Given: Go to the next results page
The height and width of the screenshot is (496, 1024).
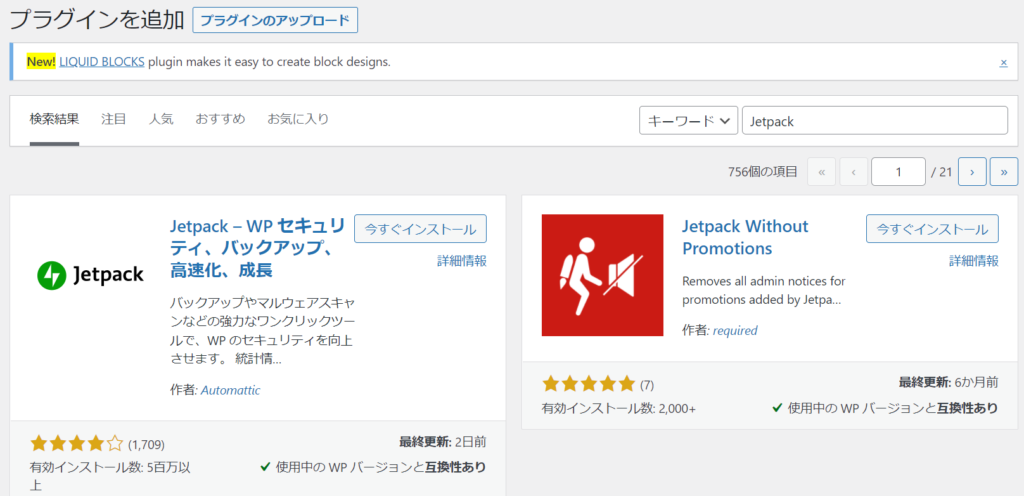Looking at the screenshot, I should point(972,172).
